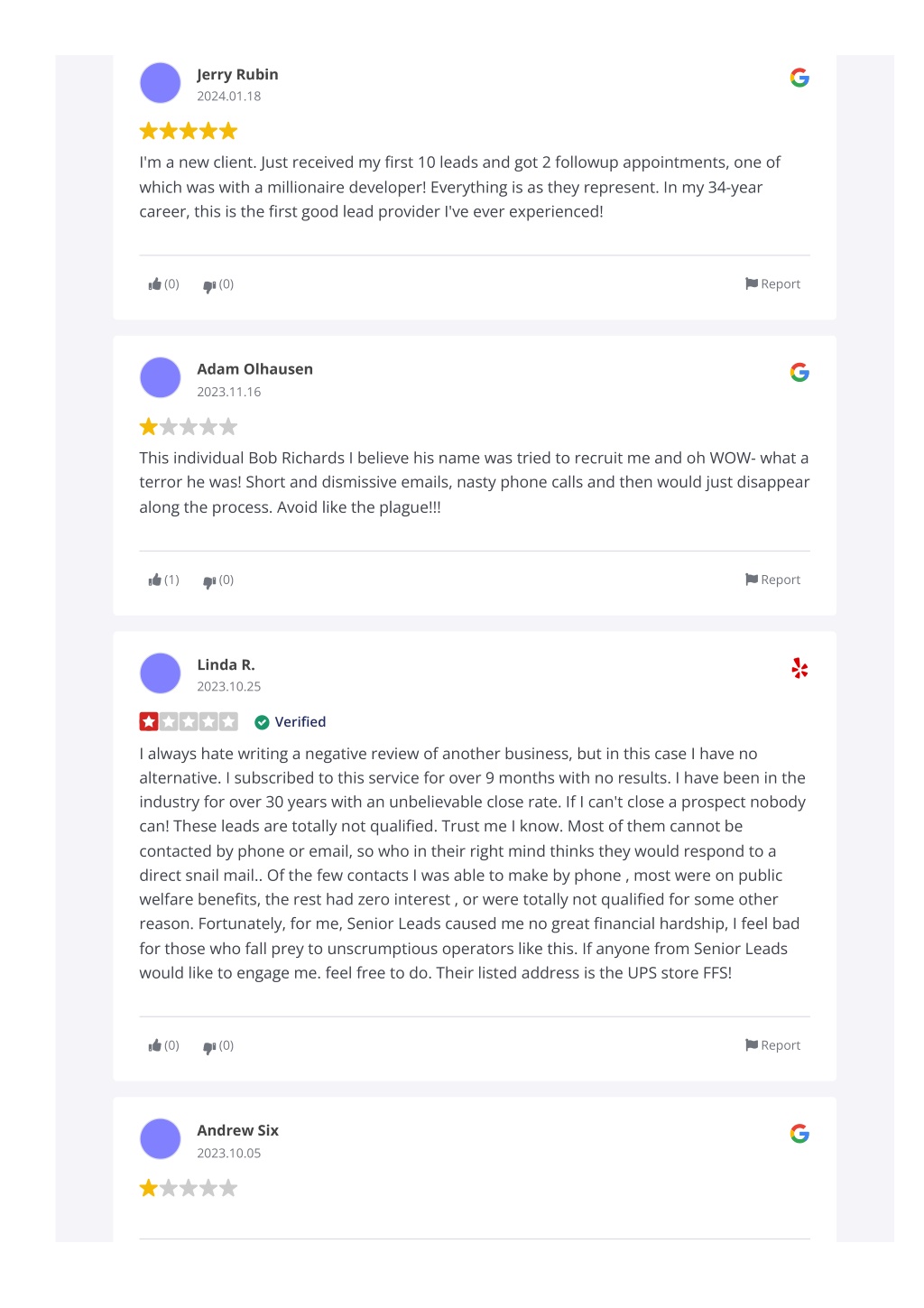
Task: Click Andrew Six's reviewer name
Action: click(237, 1130)
